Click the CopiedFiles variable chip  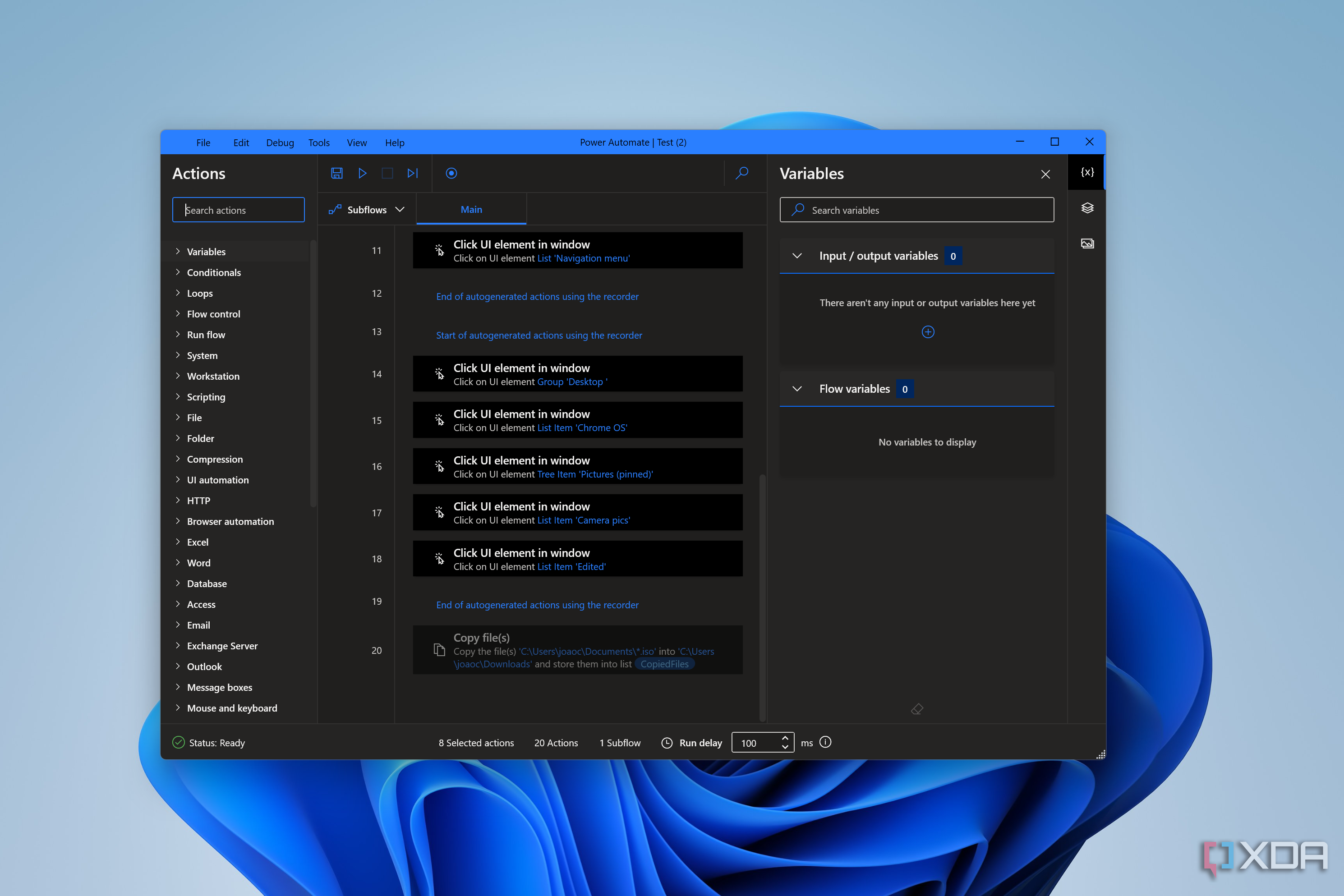tap(664, 664)
